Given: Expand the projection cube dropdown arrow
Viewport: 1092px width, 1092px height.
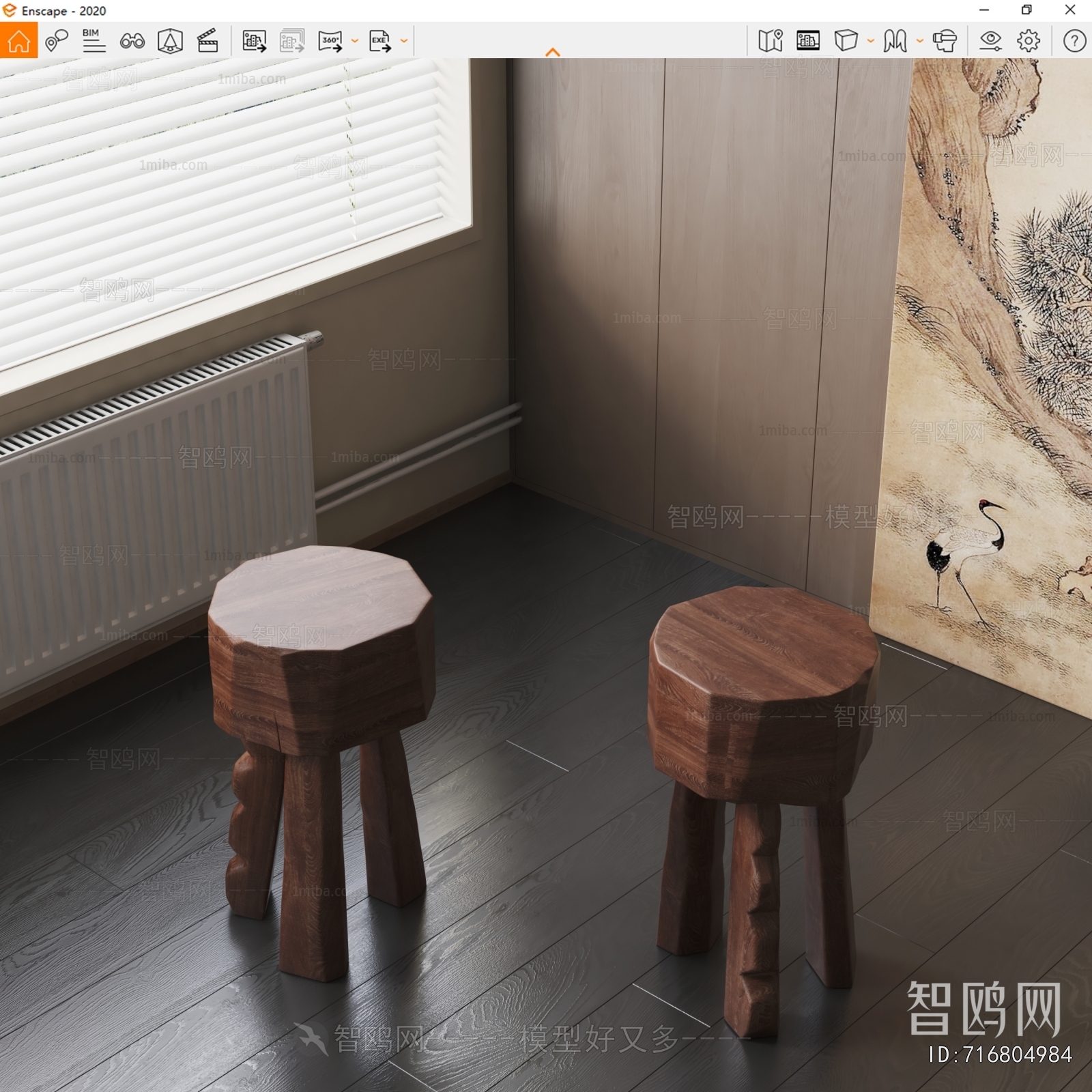Looking at the screenshot, I should click(x=871, y=41).
